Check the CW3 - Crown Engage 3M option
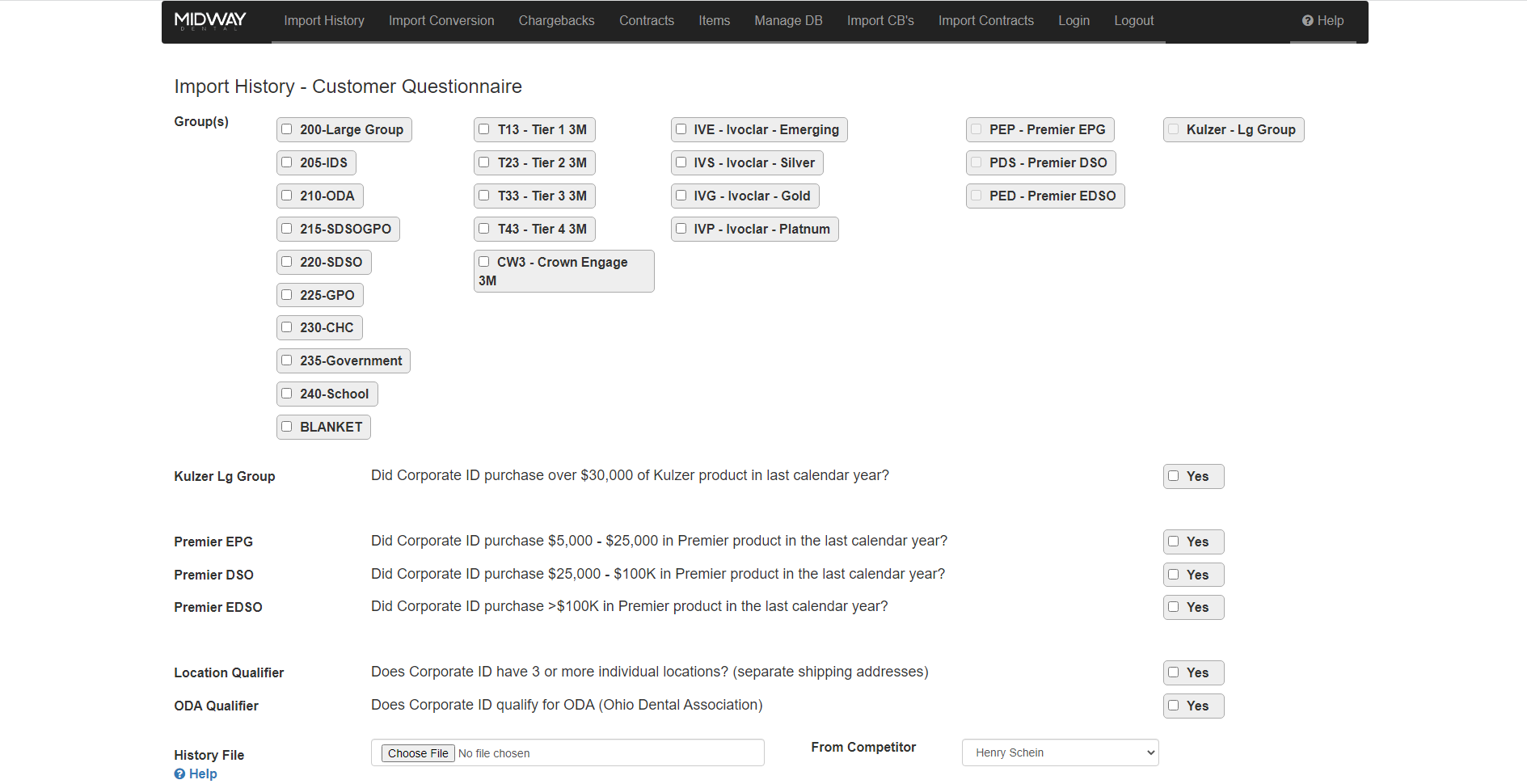 tap(484, 262)
